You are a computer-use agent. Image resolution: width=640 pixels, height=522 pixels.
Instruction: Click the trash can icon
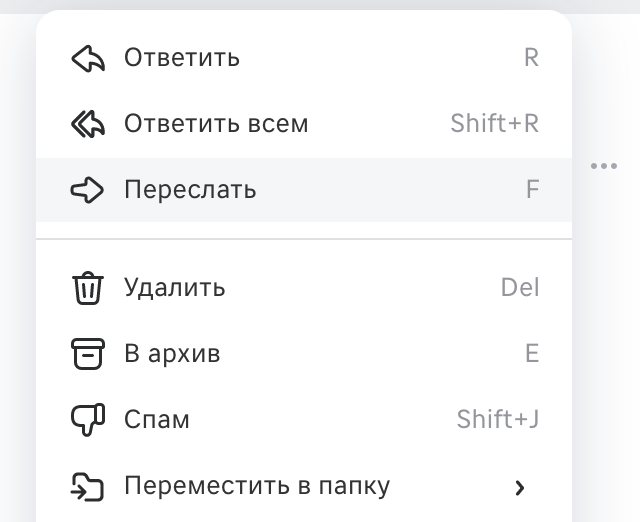(x=88, y=288)
